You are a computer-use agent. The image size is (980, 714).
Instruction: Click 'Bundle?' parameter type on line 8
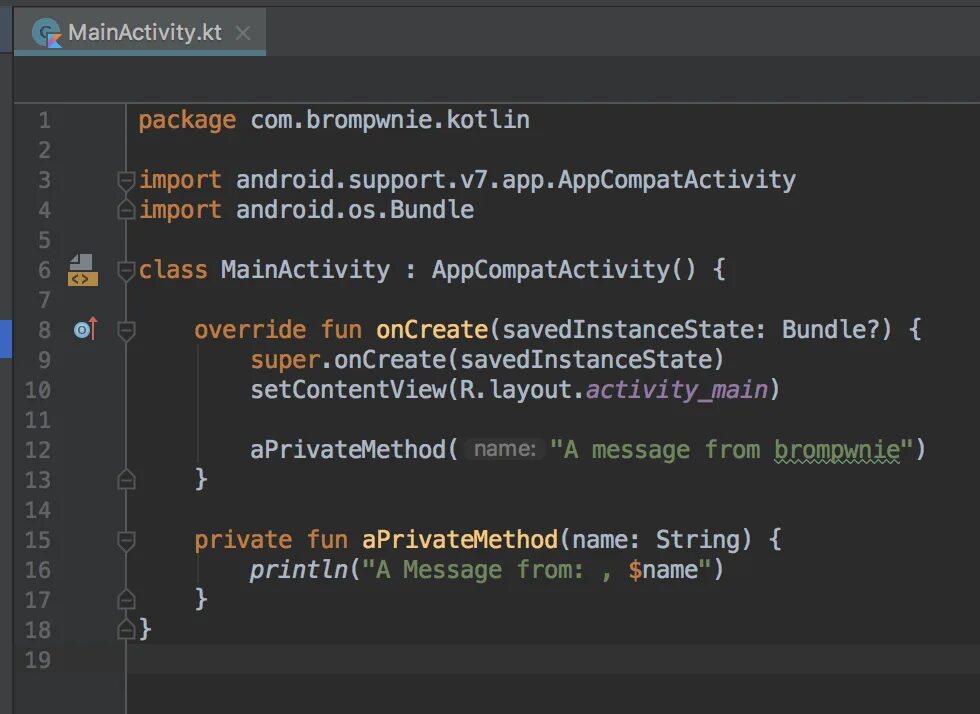point(830,329)
